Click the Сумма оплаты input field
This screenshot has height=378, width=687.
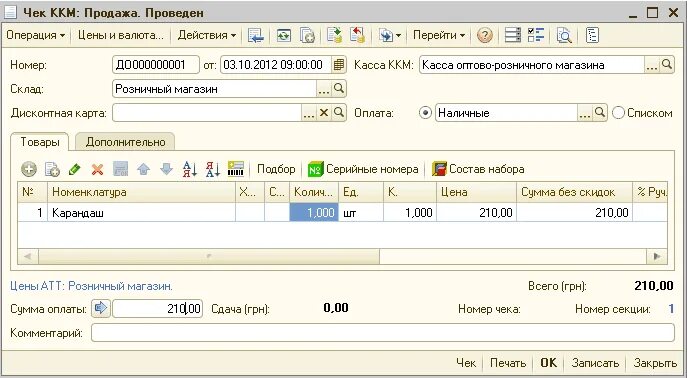coord(158,309)
